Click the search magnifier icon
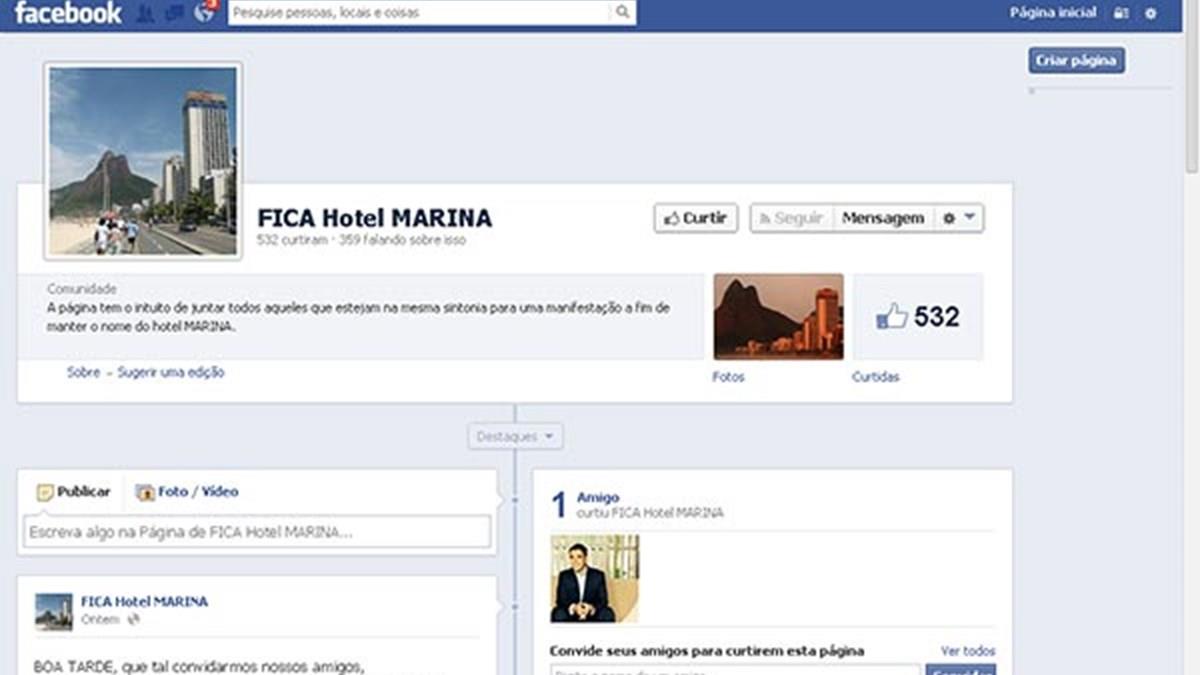 click(x=622, y=13)
